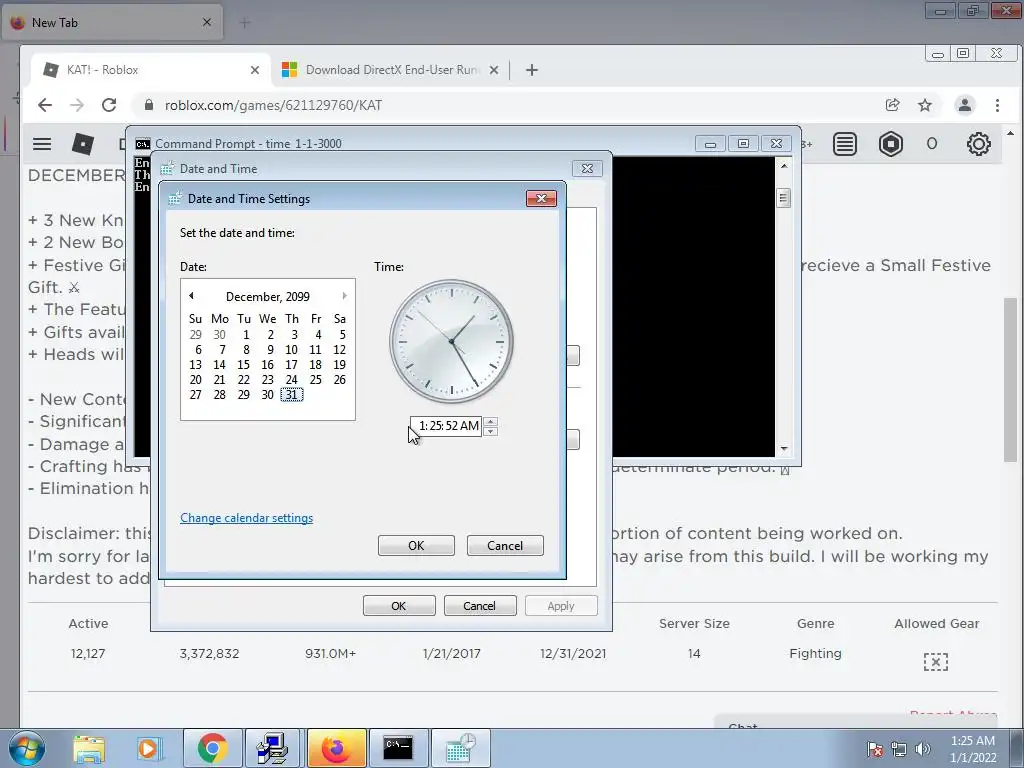Click the network tray icon
This screenshot has height=768, width=1024.
pyautogui.click(x=899, y=749)
